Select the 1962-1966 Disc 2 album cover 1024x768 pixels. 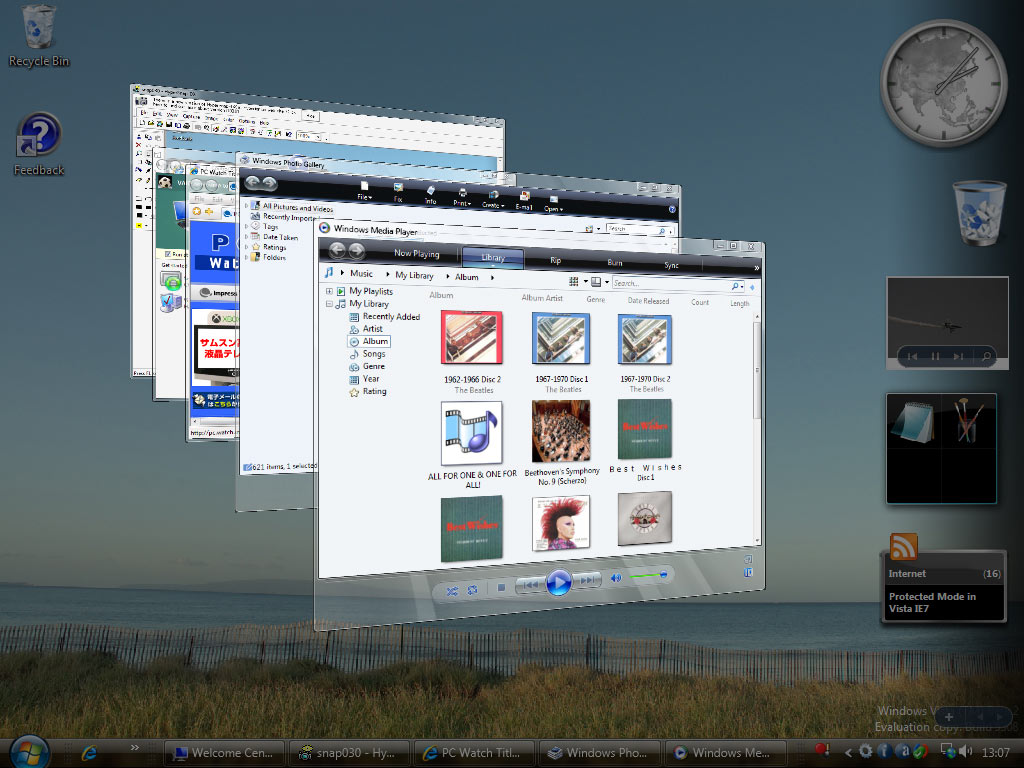point(472,337)
